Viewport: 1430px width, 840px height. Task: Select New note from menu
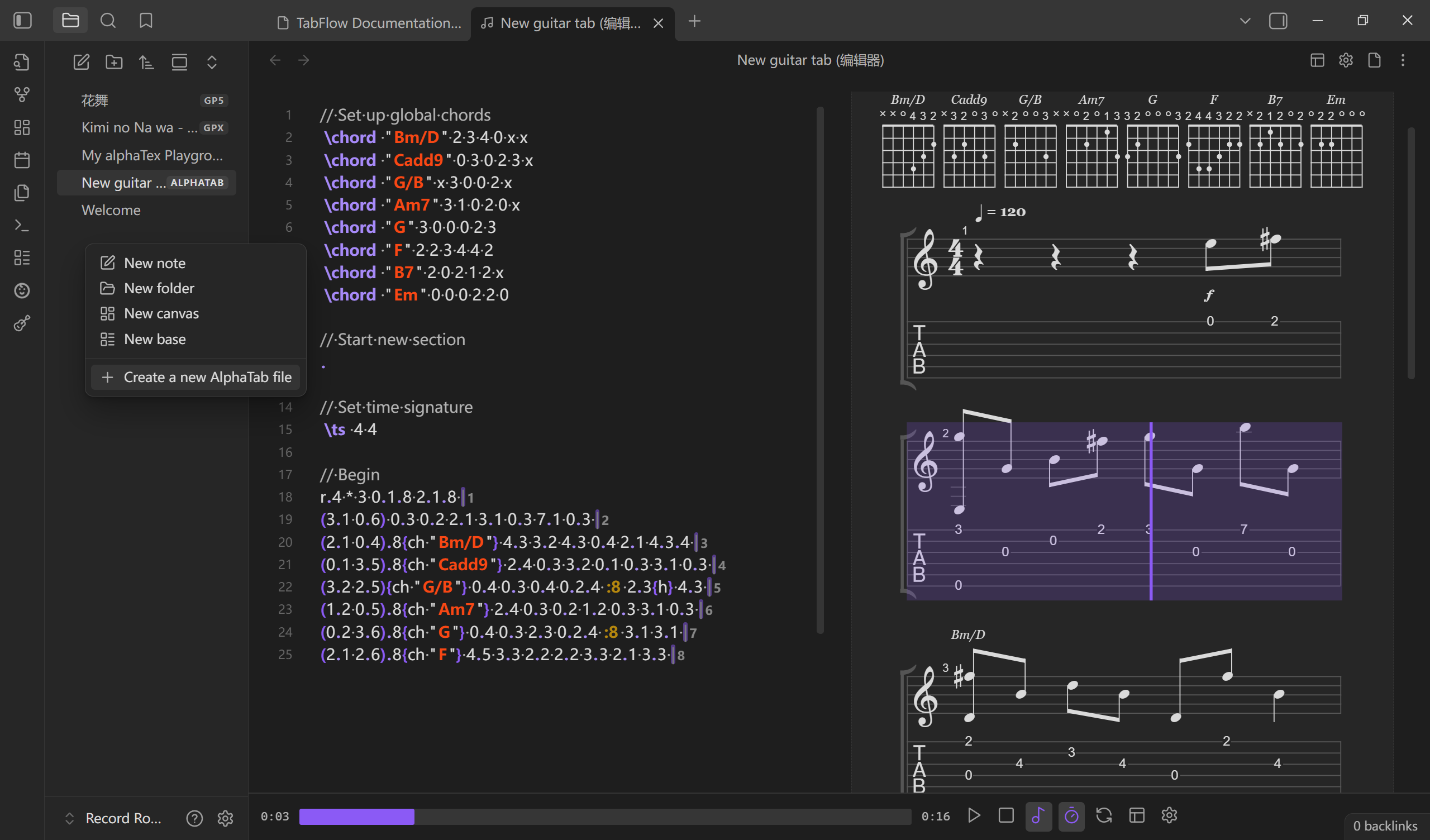(x=196, y=263)
